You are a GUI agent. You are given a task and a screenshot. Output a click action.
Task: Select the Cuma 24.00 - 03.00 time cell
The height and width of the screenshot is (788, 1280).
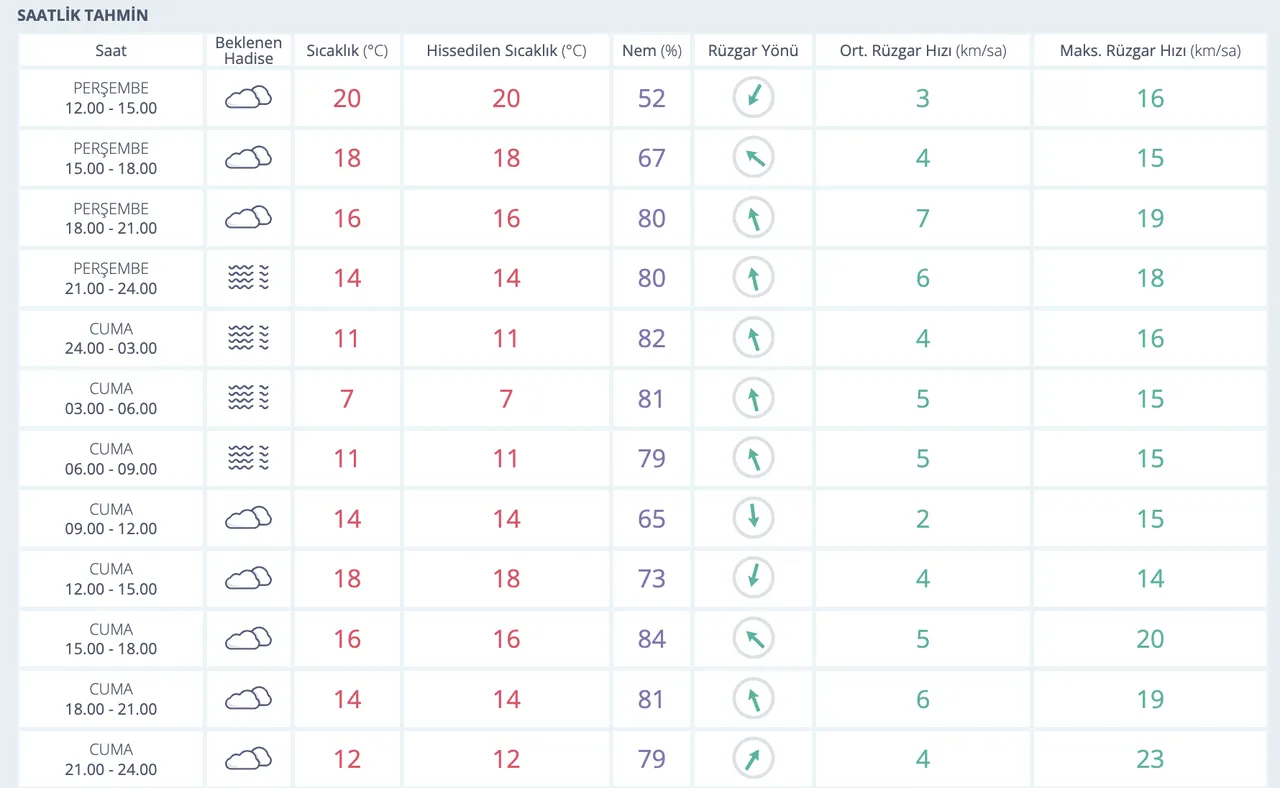click(x=111, y=338)
